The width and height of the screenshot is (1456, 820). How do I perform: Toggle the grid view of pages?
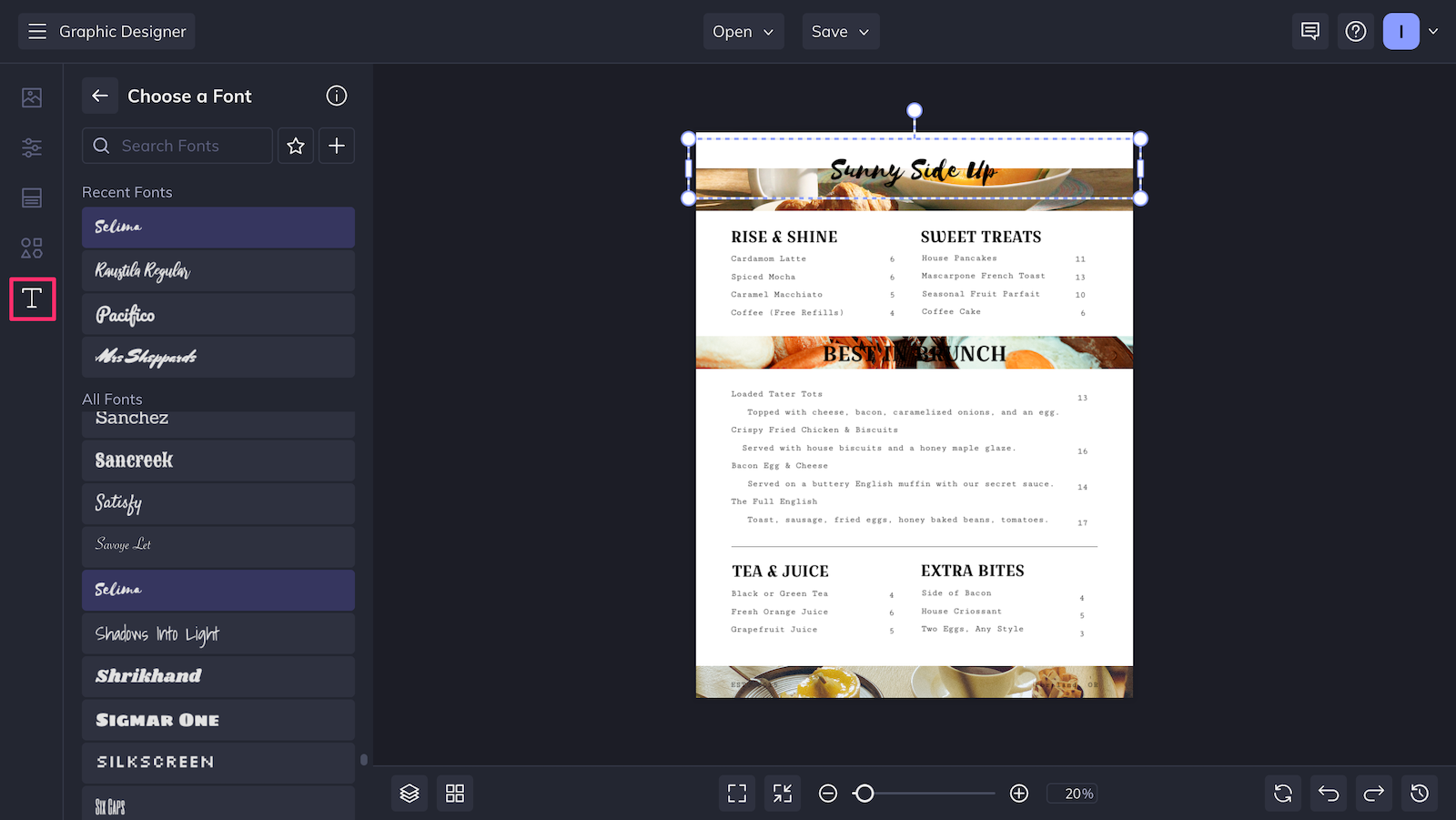[454, 793]
